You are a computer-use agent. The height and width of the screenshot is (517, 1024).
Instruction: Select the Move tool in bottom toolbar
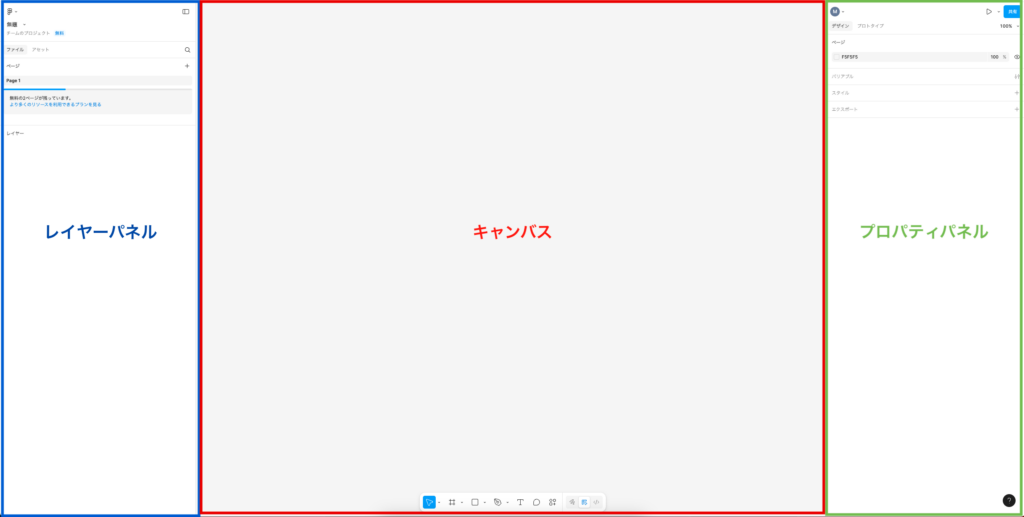428,502
